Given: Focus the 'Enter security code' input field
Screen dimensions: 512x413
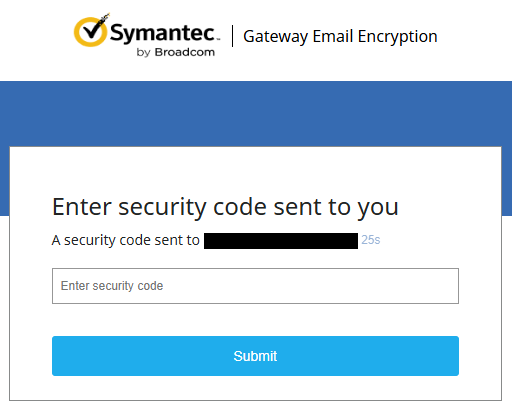Looking at the screenshot, I should pos(255,286).
